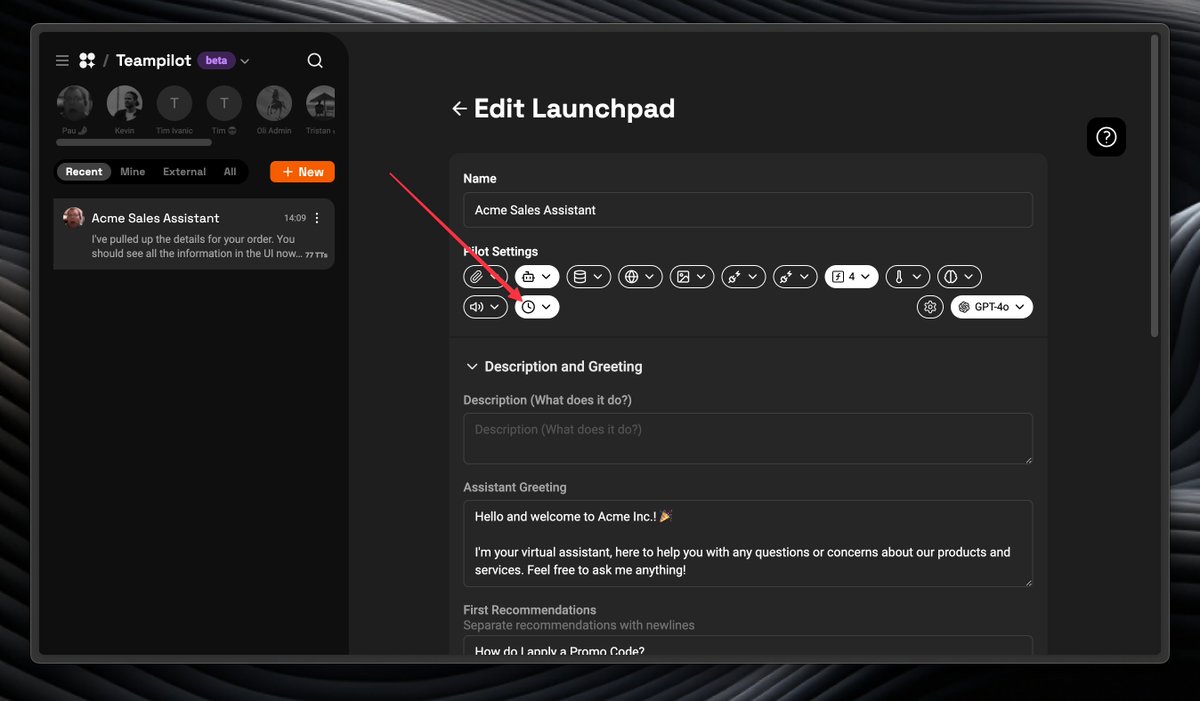Select the Pau user avatar
The image size is (1200, 701).
pos(75,103)
